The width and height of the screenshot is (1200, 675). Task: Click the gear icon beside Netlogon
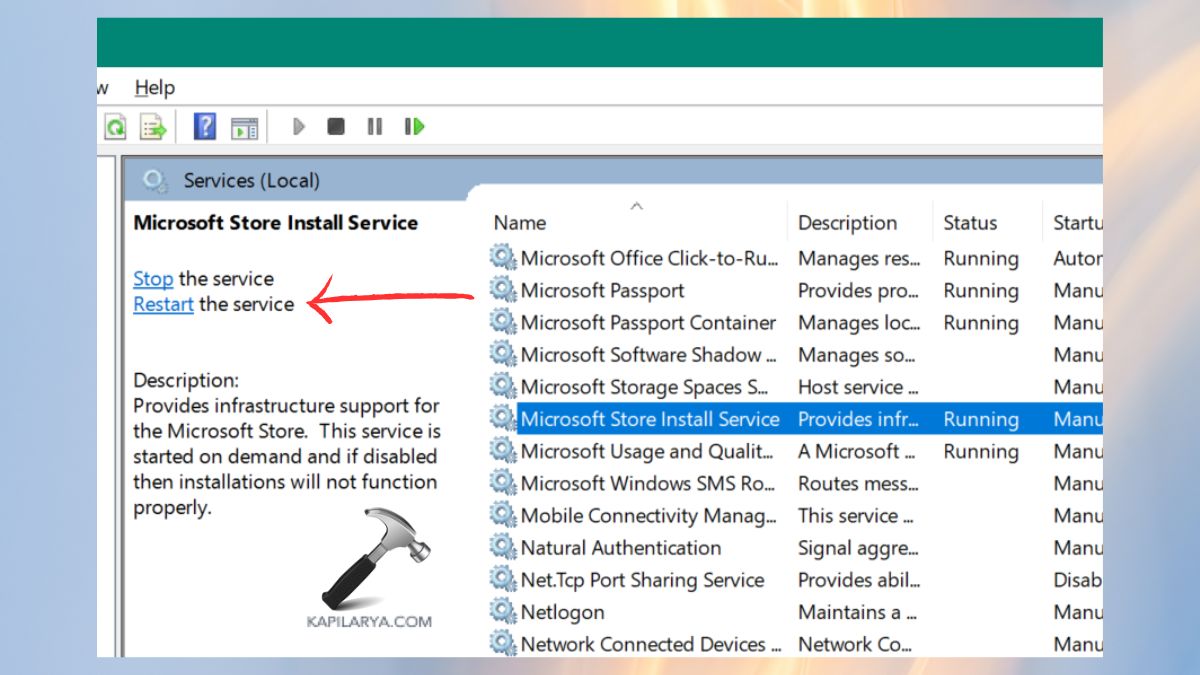click(x=501, y=612)
